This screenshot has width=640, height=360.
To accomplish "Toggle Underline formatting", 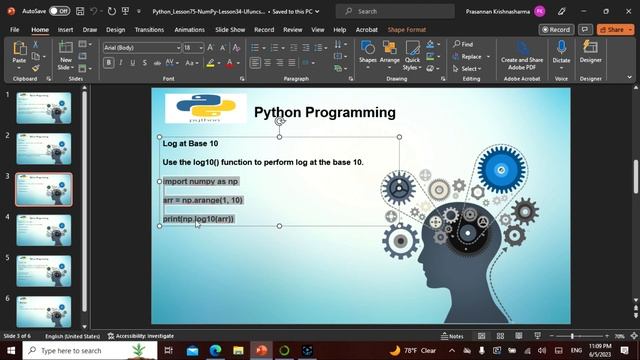I will coord(133,63).
